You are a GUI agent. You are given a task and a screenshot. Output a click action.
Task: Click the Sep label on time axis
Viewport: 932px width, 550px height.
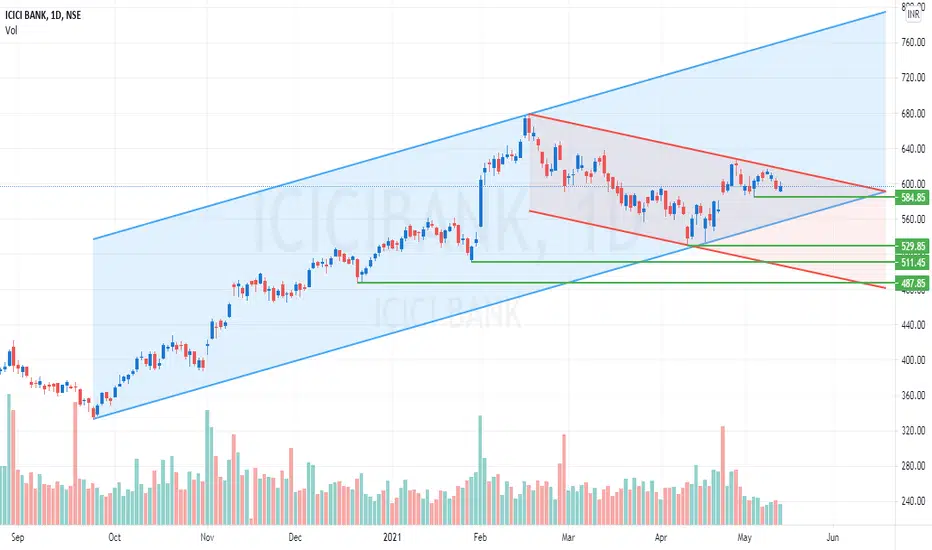[x=18, y=538]
